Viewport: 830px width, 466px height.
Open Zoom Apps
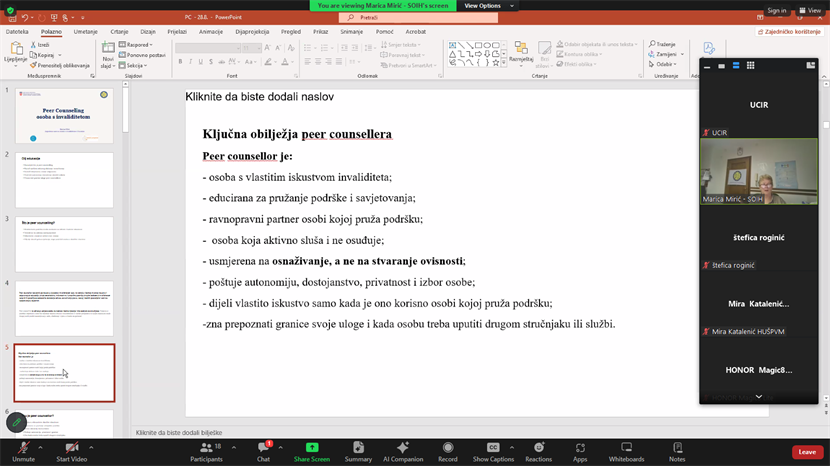coord(580,452)
